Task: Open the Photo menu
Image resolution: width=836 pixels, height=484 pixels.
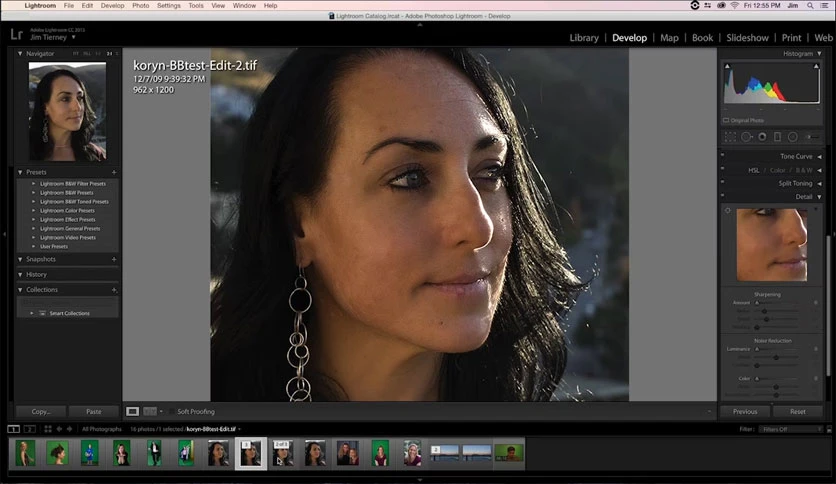Action: 141,5
